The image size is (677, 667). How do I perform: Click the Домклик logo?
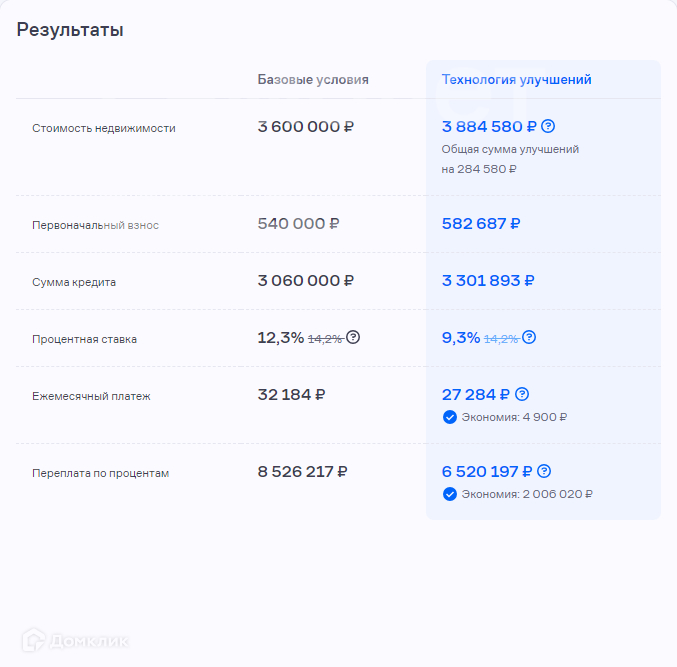tap(75, 640)
